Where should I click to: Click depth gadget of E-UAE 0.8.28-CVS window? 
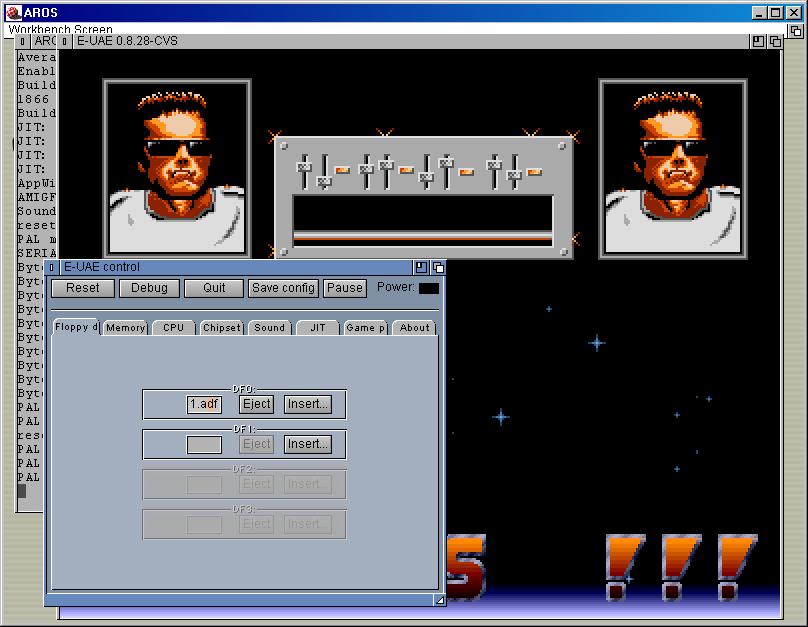point(775,41)
